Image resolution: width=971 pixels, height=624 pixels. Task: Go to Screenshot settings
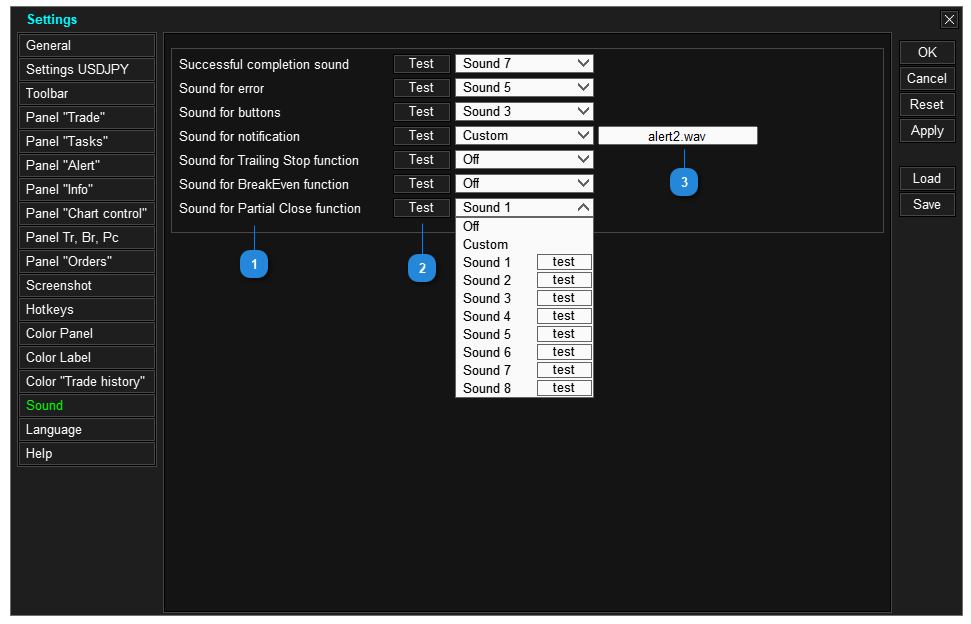click(x=87, y=285)
